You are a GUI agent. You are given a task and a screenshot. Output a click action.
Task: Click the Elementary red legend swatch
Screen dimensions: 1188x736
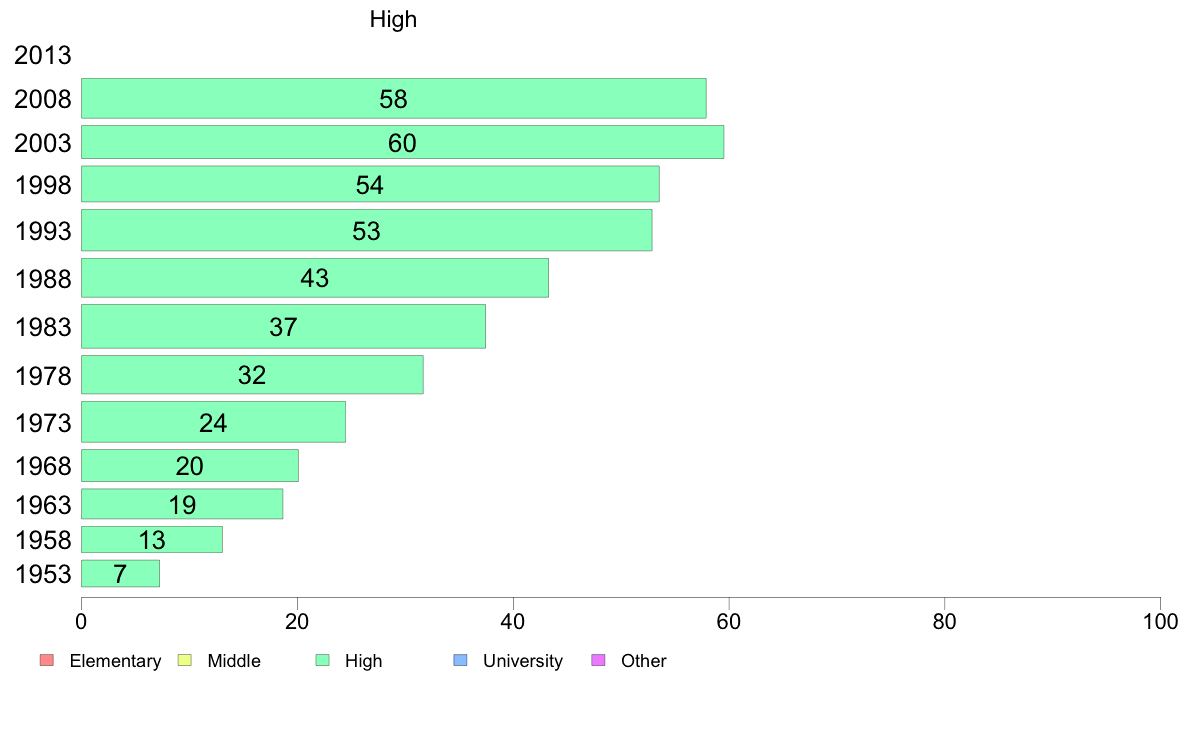[47, 660]
